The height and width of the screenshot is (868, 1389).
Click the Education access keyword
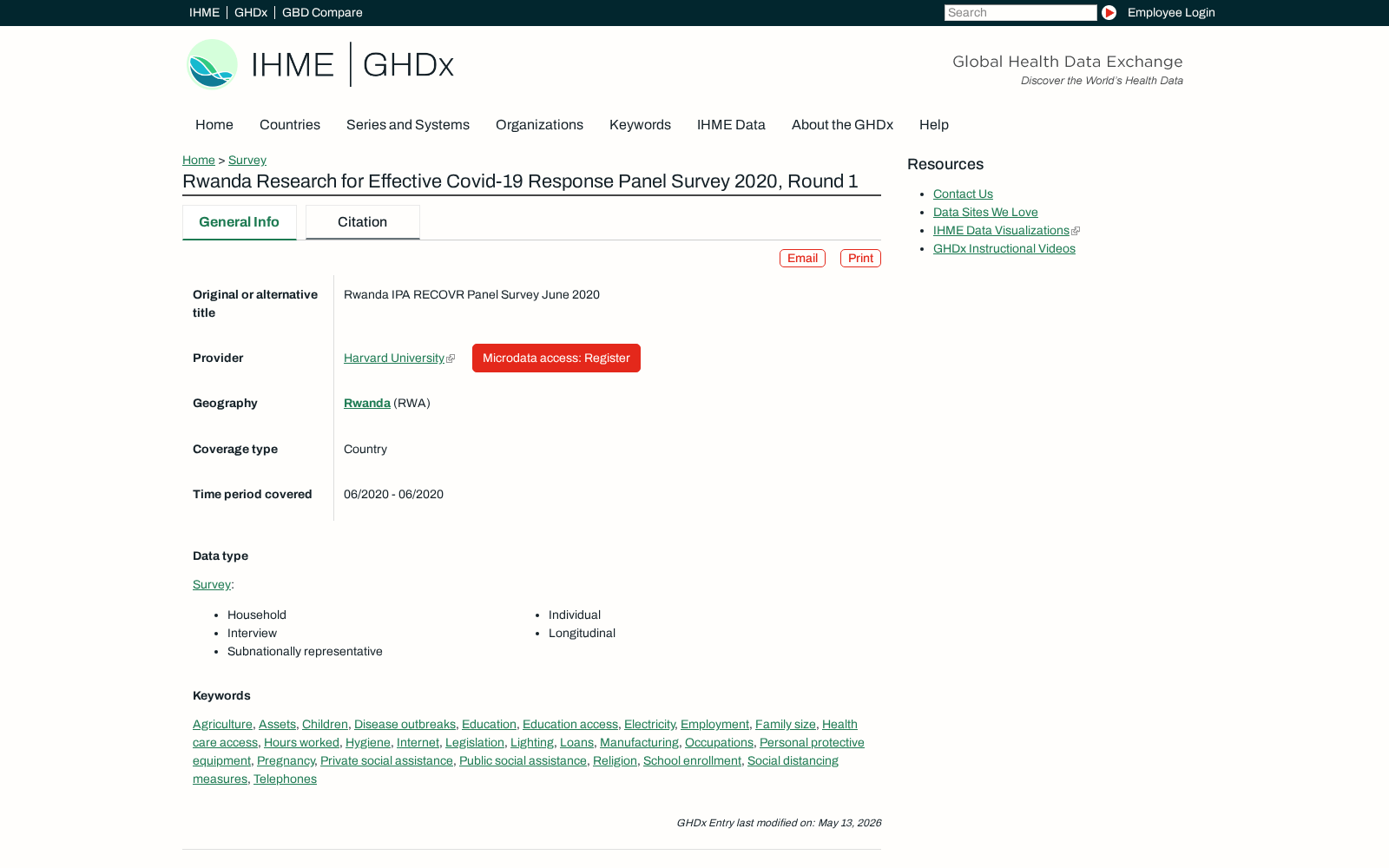click(x=570, y=725)
